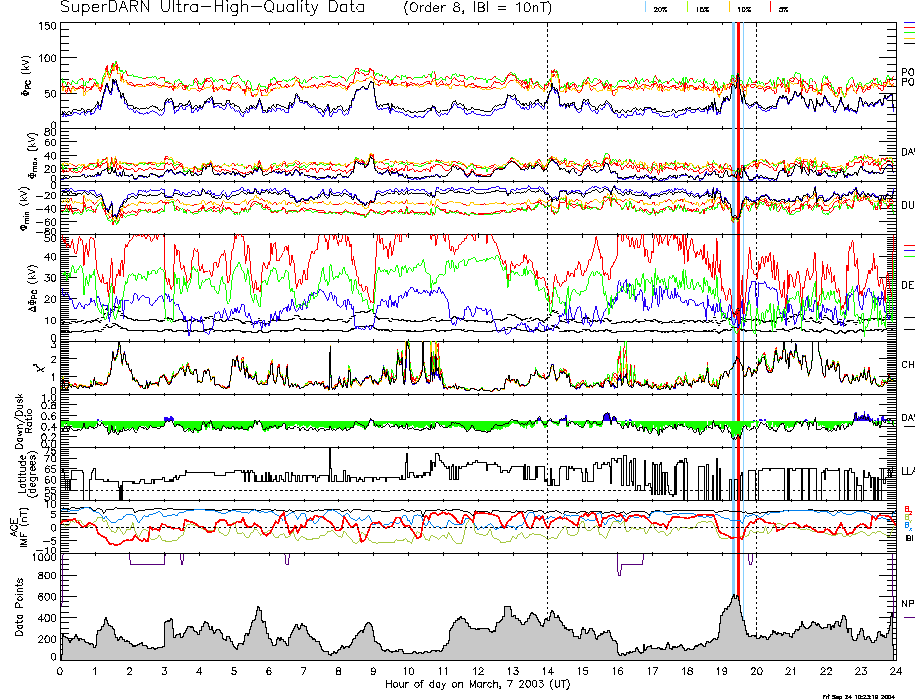The width and height of the screenshot is (915, 700).
Task: Click the blue-filled ratio bump near hour 23
Action: (861, 416)
